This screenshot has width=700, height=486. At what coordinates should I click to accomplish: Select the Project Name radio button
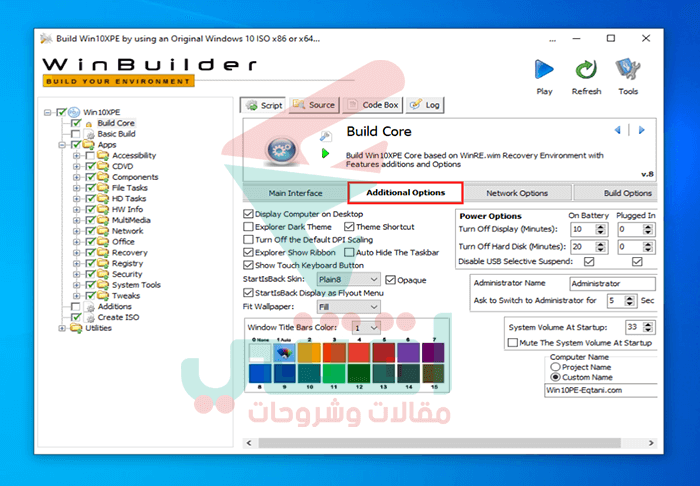click(x=555, y=367)
